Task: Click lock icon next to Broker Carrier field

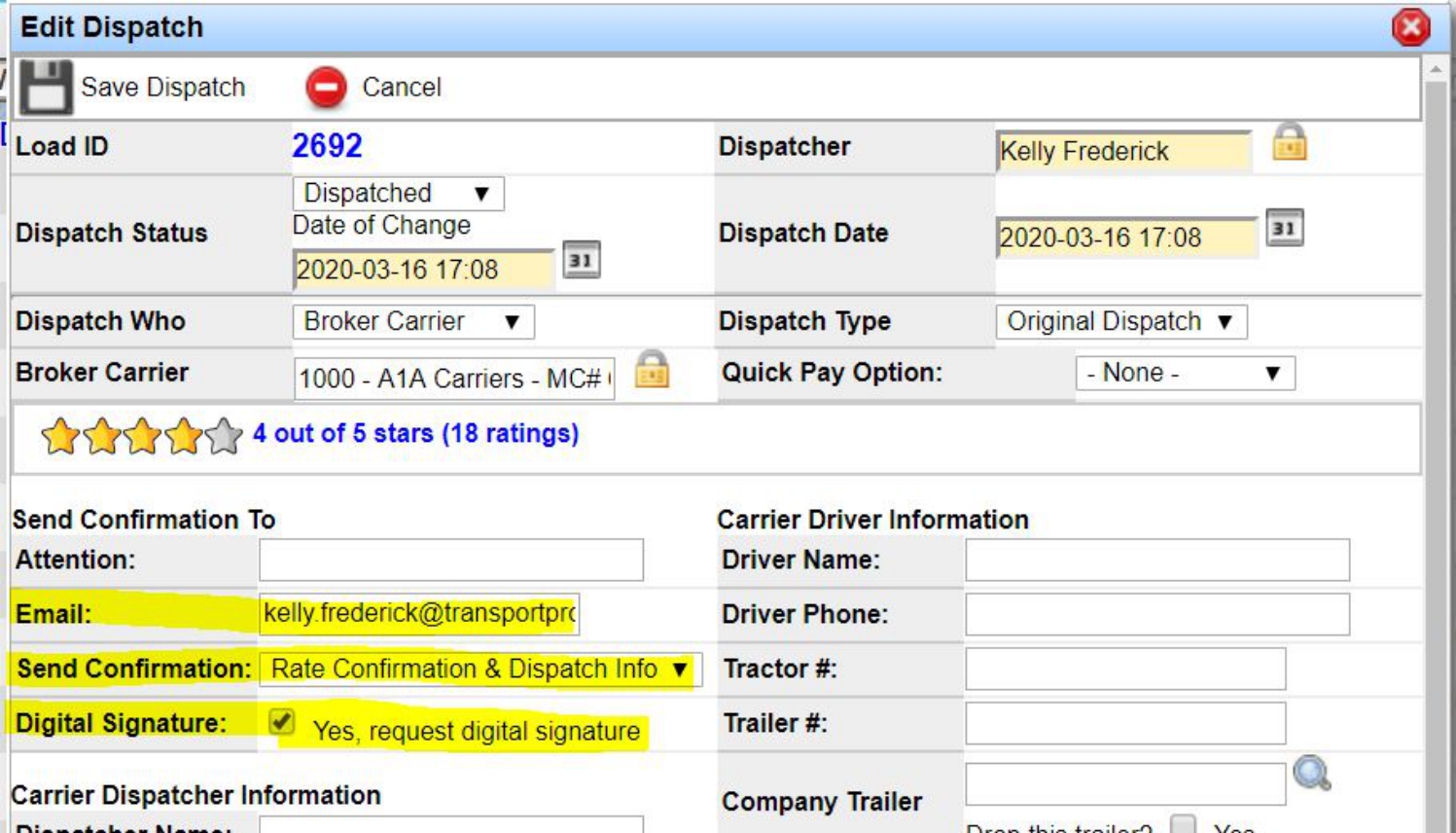Action: [x=652, y=370]
